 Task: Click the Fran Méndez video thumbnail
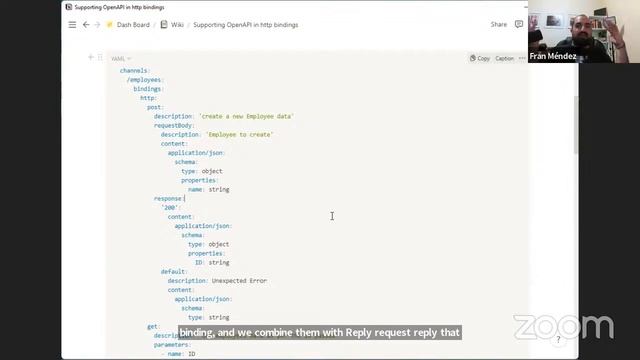tap(584, 31)
